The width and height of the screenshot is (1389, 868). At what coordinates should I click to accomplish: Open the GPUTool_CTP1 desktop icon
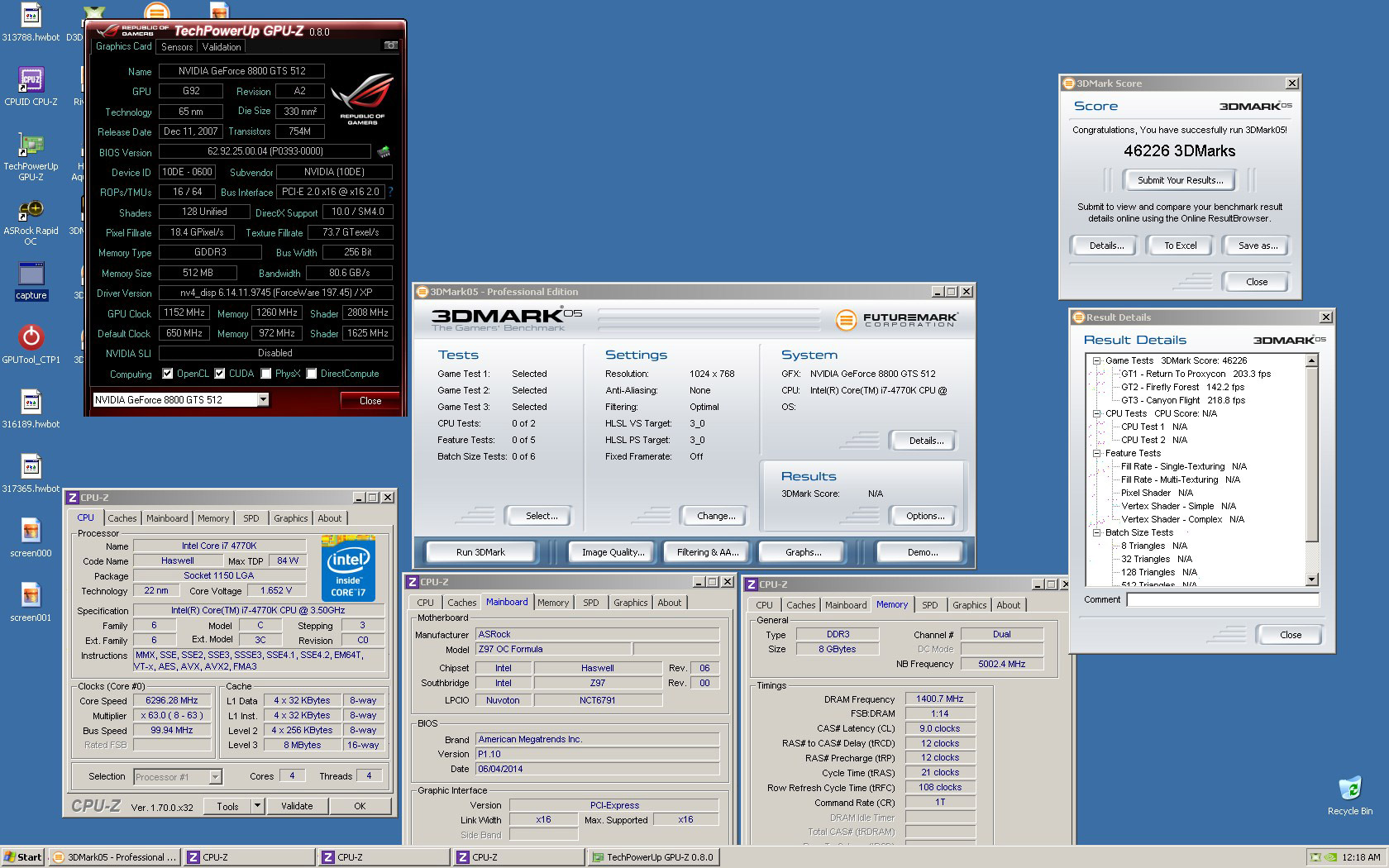tap(31, 338)
